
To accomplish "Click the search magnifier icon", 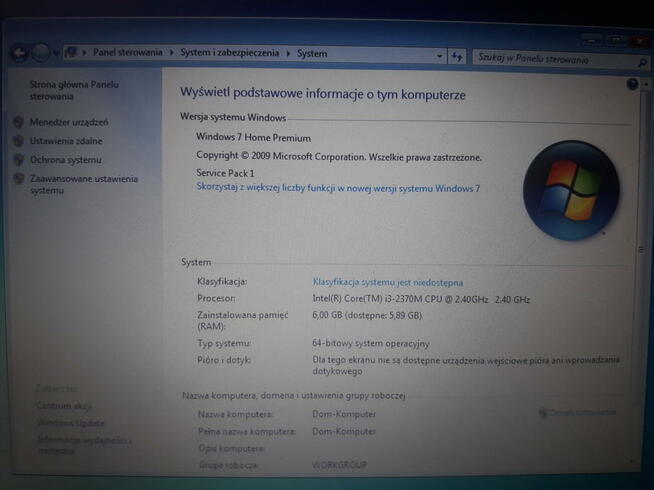I will coord(642,63).
